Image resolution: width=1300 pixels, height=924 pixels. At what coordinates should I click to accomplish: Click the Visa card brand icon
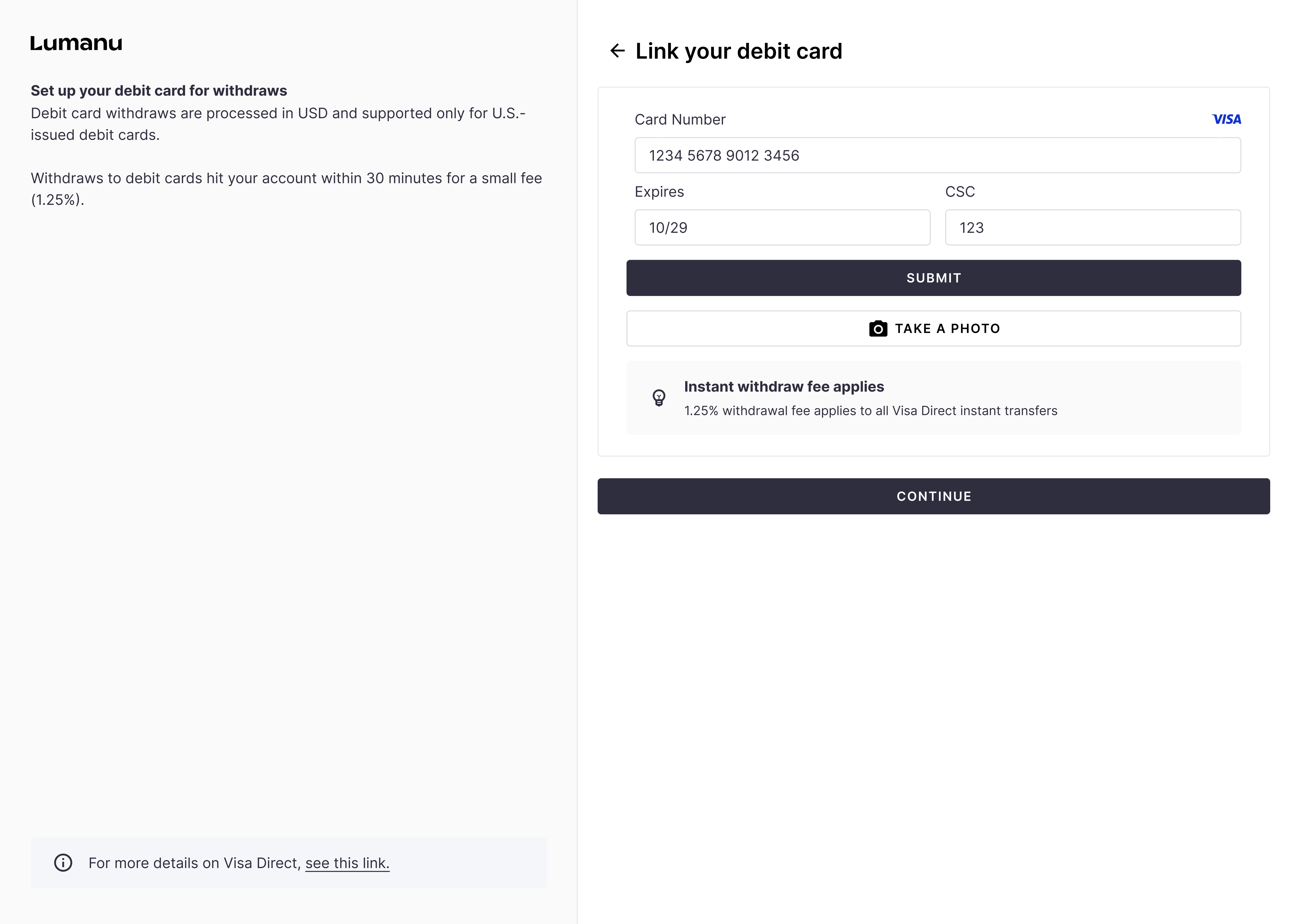(x=1227, y=120)
